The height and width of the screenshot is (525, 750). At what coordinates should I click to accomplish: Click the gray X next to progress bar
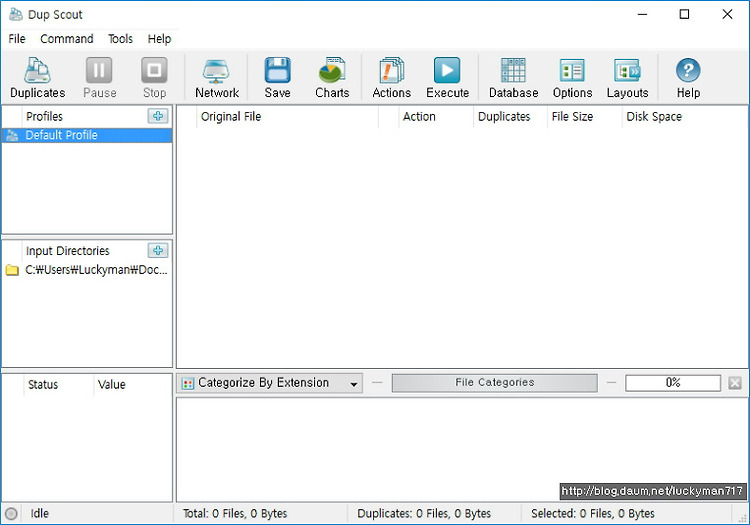coord(735,383)
